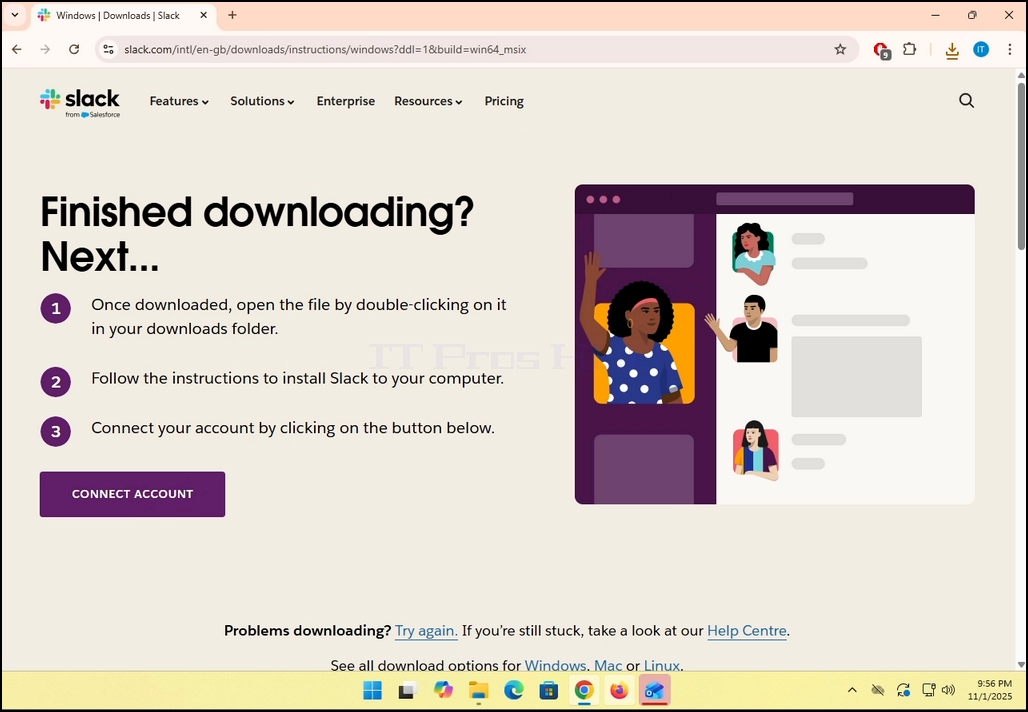Expand the Features menu
This screenshot has width=1028, height=712.
(179, 101)
